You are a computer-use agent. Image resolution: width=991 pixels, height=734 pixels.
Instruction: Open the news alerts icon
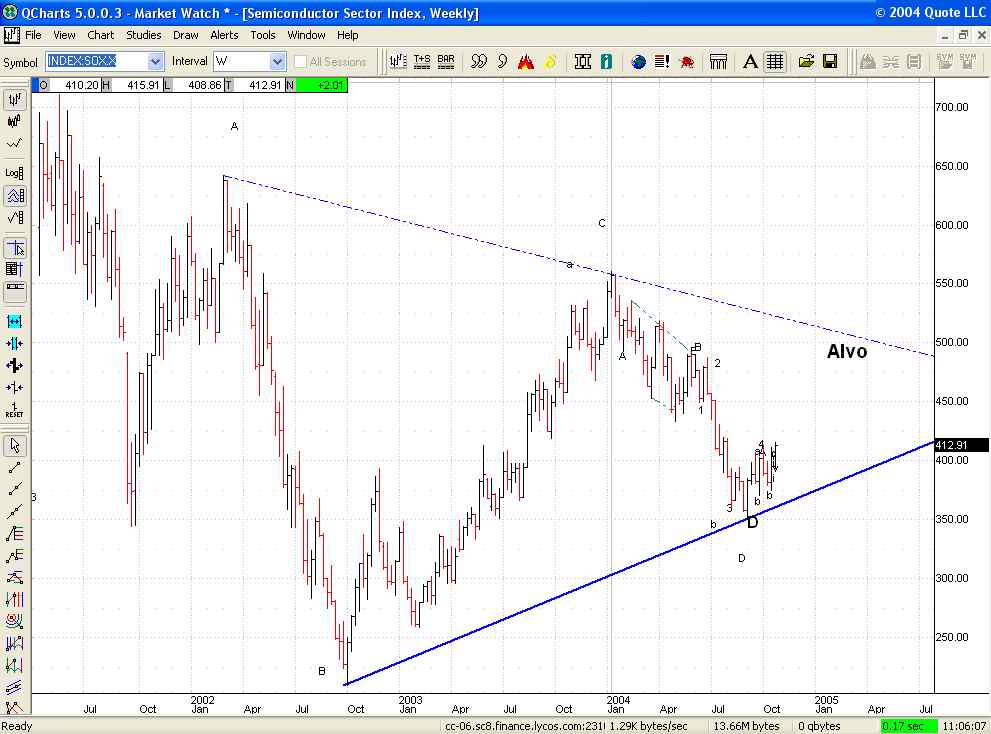point(662,61)
